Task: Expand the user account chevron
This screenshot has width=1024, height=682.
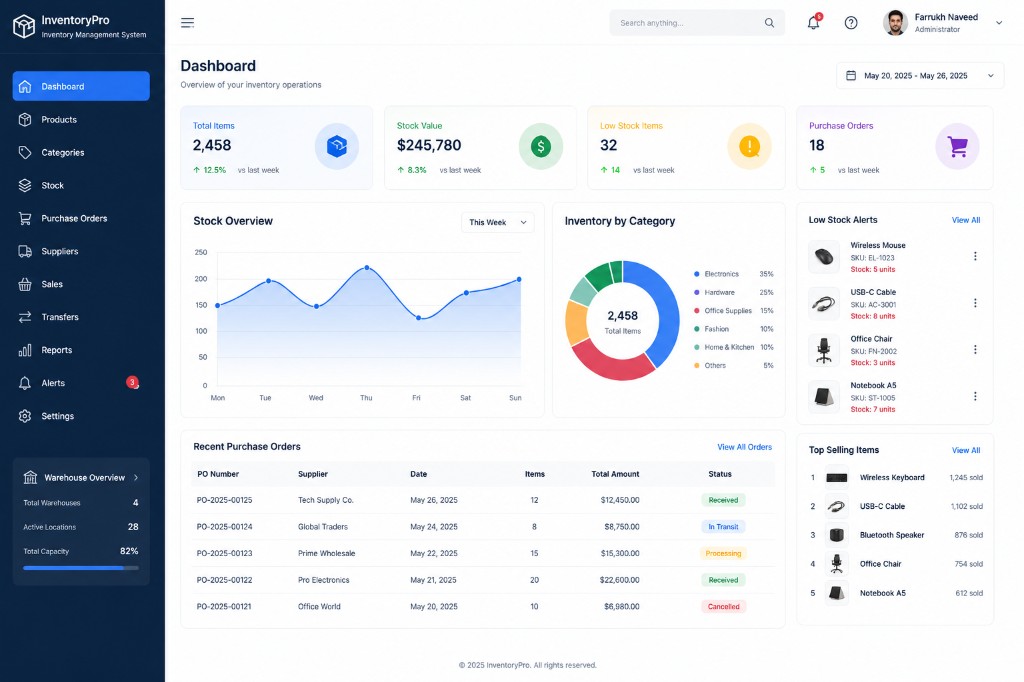Action: (999, 23)
